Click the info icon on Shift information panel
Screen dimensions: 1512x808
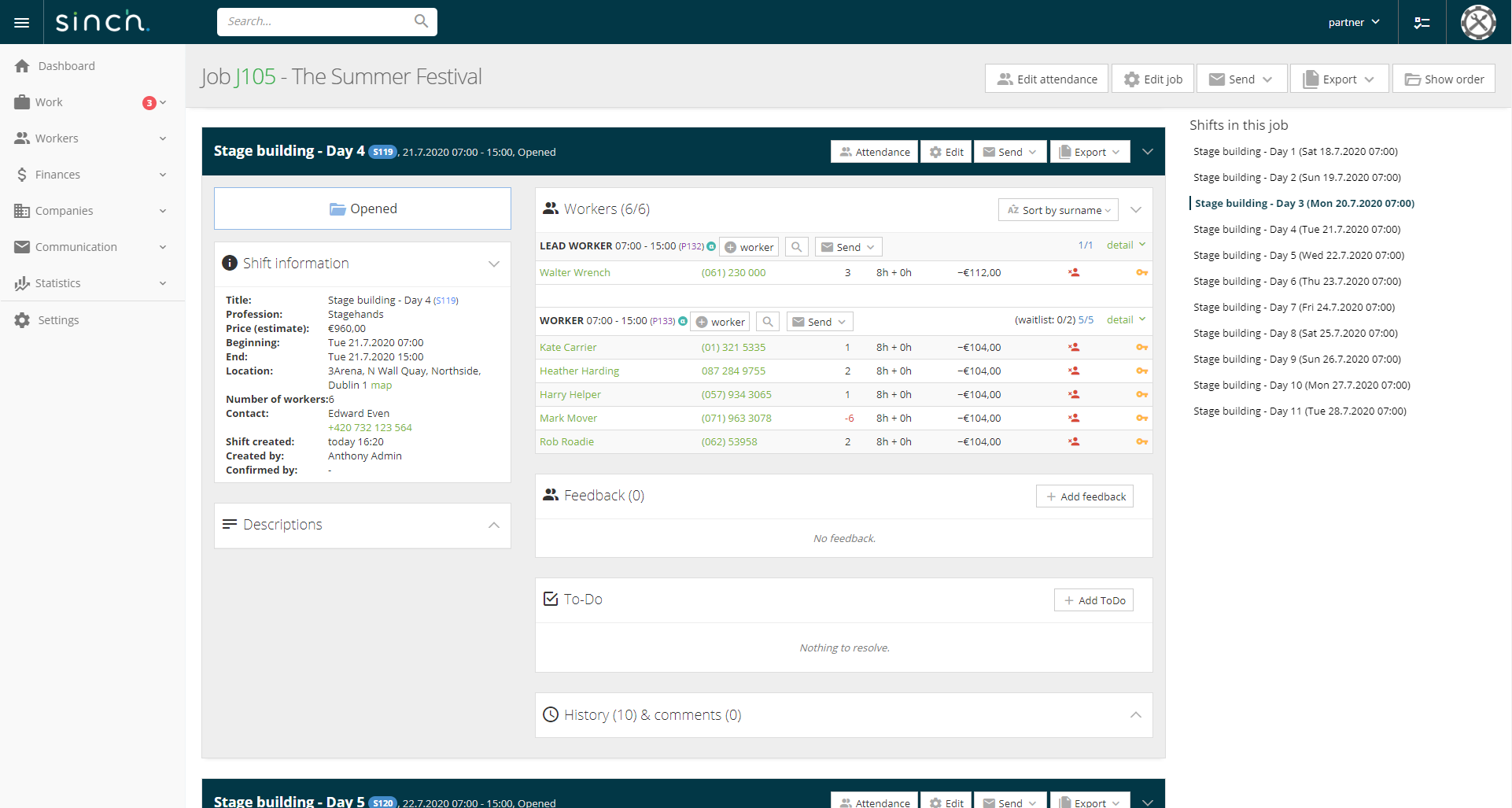pos(230,263)
